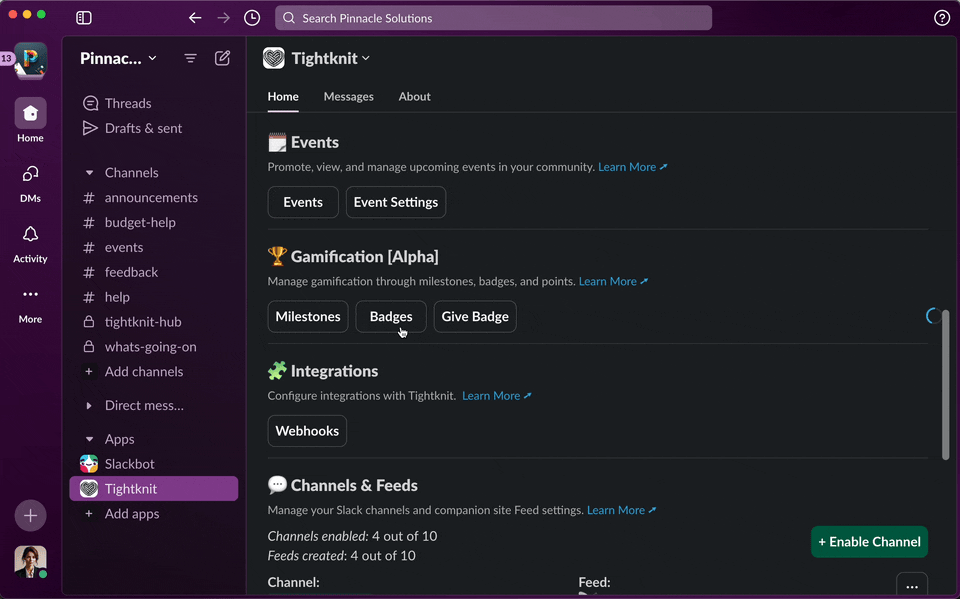Viewport: 960px width, 599px height.
Task: Collapse the Channels section arrow
Action: pyautogui.click(x=89, y=173)
